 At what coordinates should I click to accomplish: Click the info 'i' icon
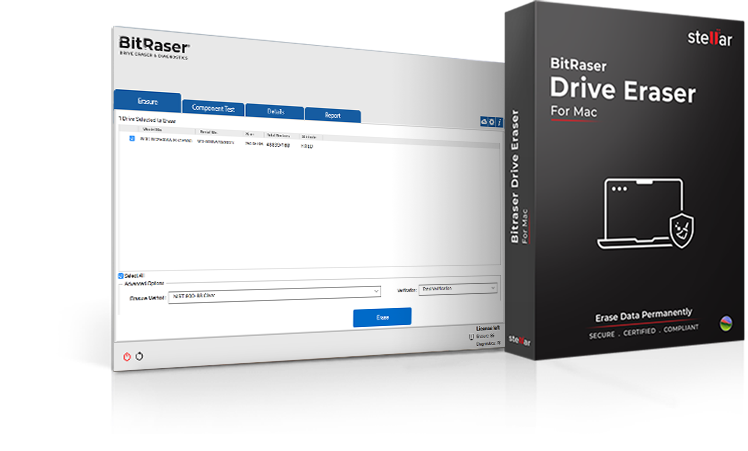499,123
